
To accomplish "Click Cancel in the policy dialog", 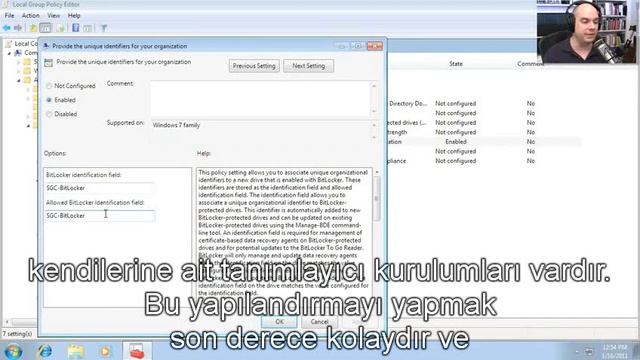I will (320, 322).
